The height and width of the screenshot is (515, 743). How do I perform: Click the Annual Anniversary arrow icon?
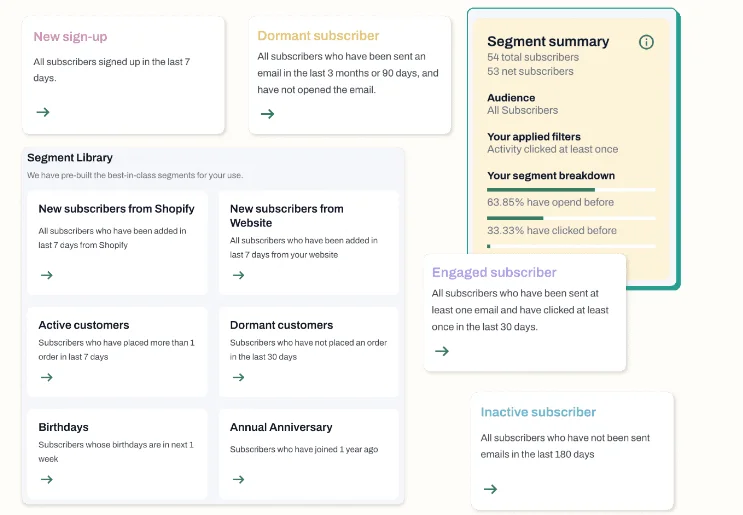pyautogui.click(x=238, y=479)
